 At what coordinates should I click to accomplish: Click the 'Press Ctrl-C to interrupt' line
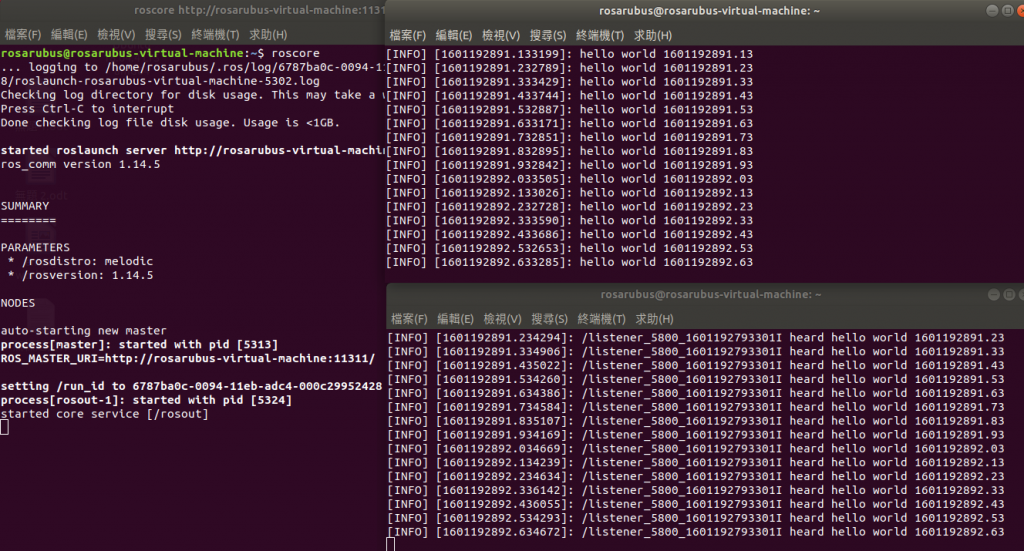point(88,108)
